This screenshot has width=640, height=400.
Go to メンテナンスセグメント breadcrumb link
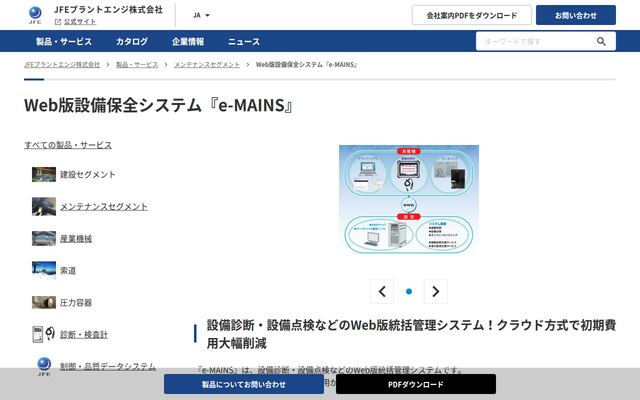(207, 64)
